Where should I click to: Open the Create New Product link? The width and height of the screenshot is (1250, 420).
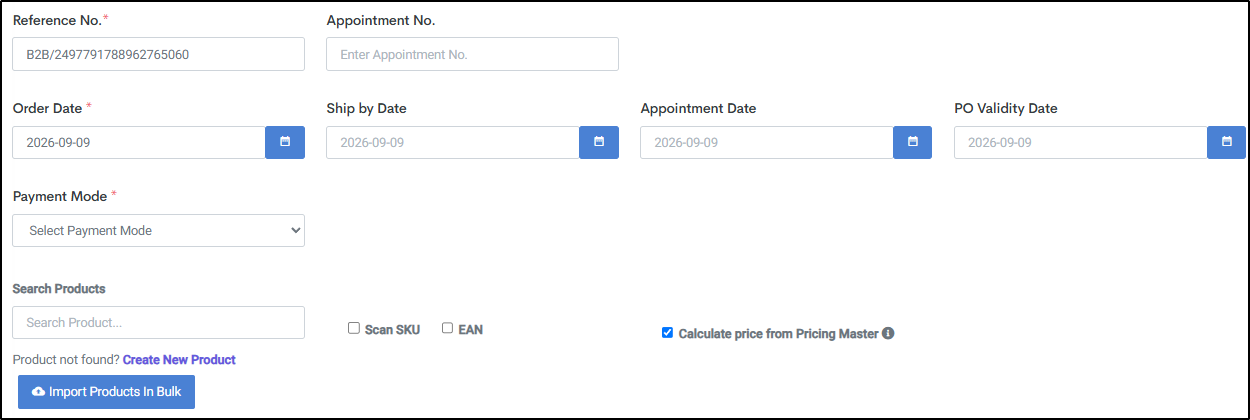(179, 359)
